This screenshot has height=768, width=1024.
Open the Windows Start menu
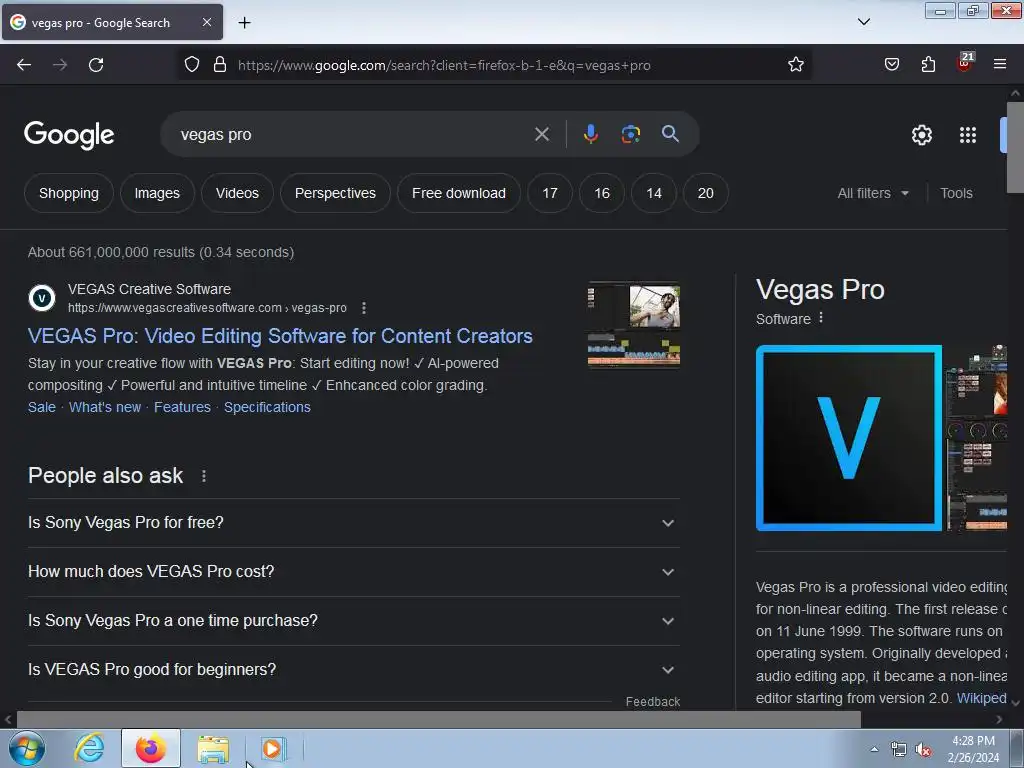pyautogui.click(x=27, y=748)
